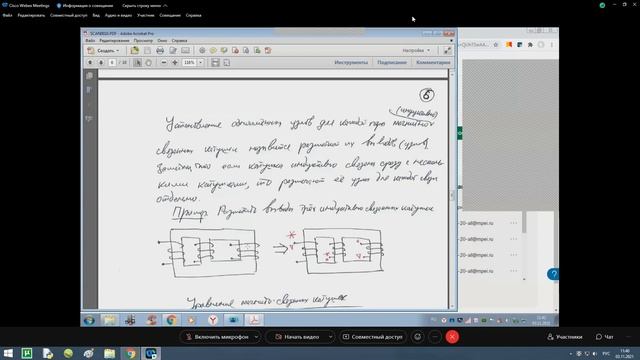Click Acrobat previous page up arrow

(90, 62)
